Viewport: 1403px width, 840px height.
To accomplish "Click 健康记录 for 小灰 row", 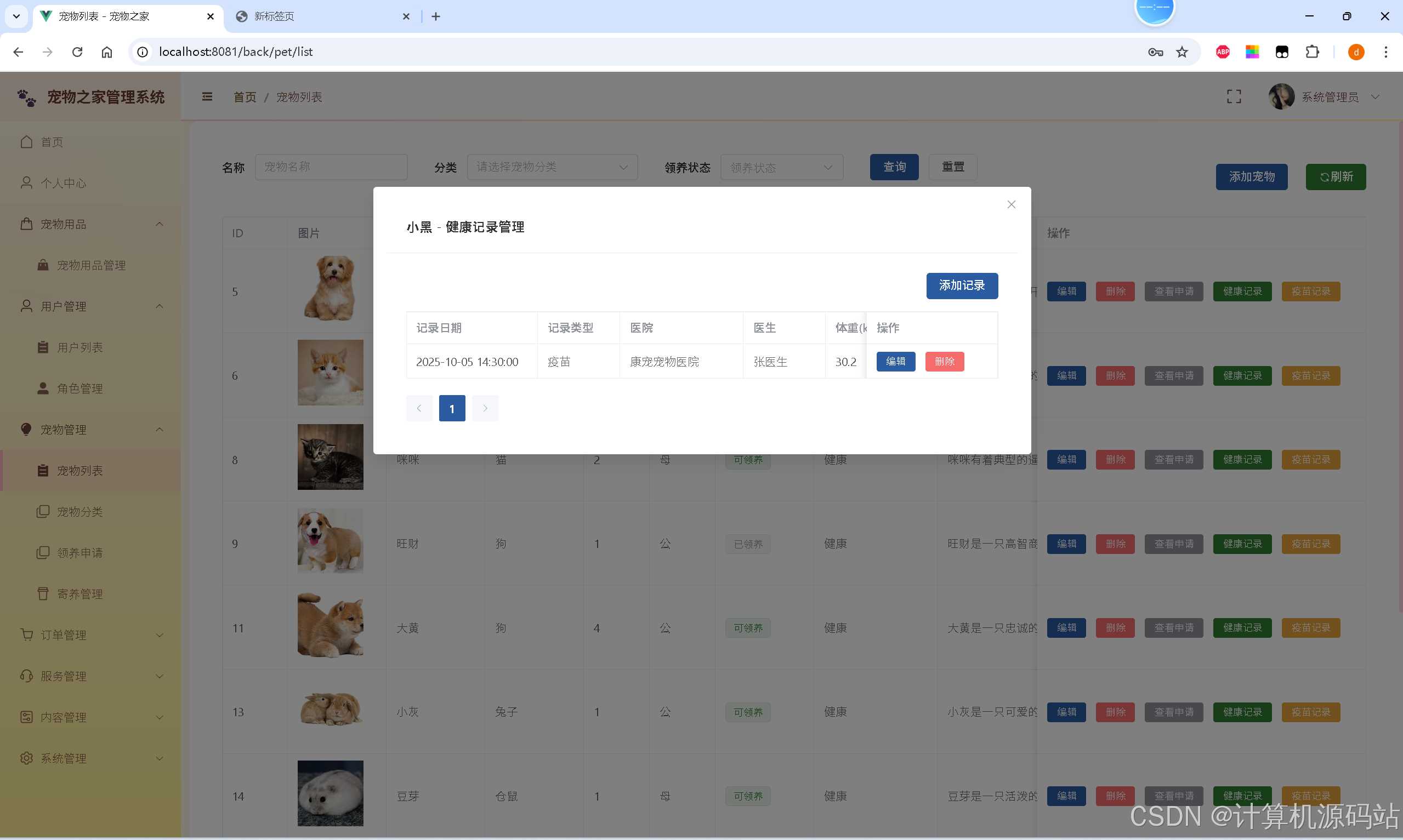I will pyautogui.click(x=1242, y=712).
